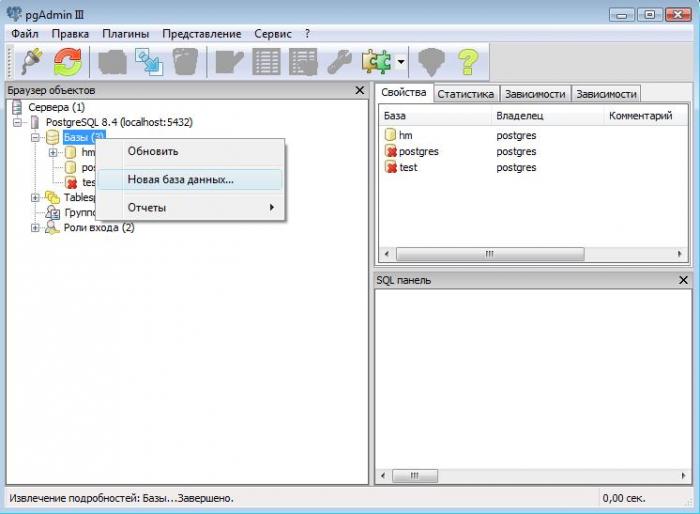700x514 pixels.
Task: Open the Файл menu
Action: (25, 34)
